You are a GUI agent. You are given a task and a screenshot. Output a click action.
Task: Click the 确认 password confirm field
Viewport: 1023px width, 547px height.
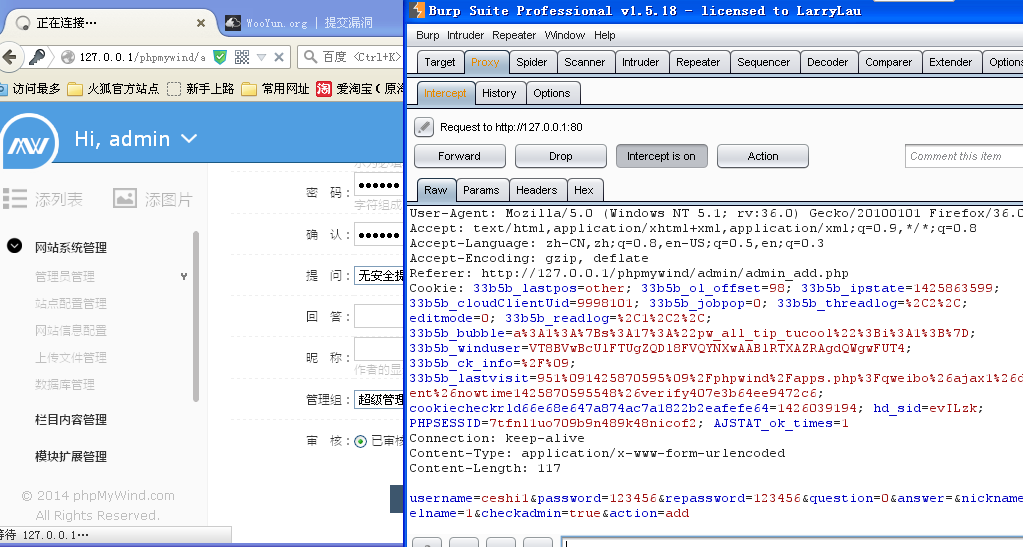pos(378,234)
